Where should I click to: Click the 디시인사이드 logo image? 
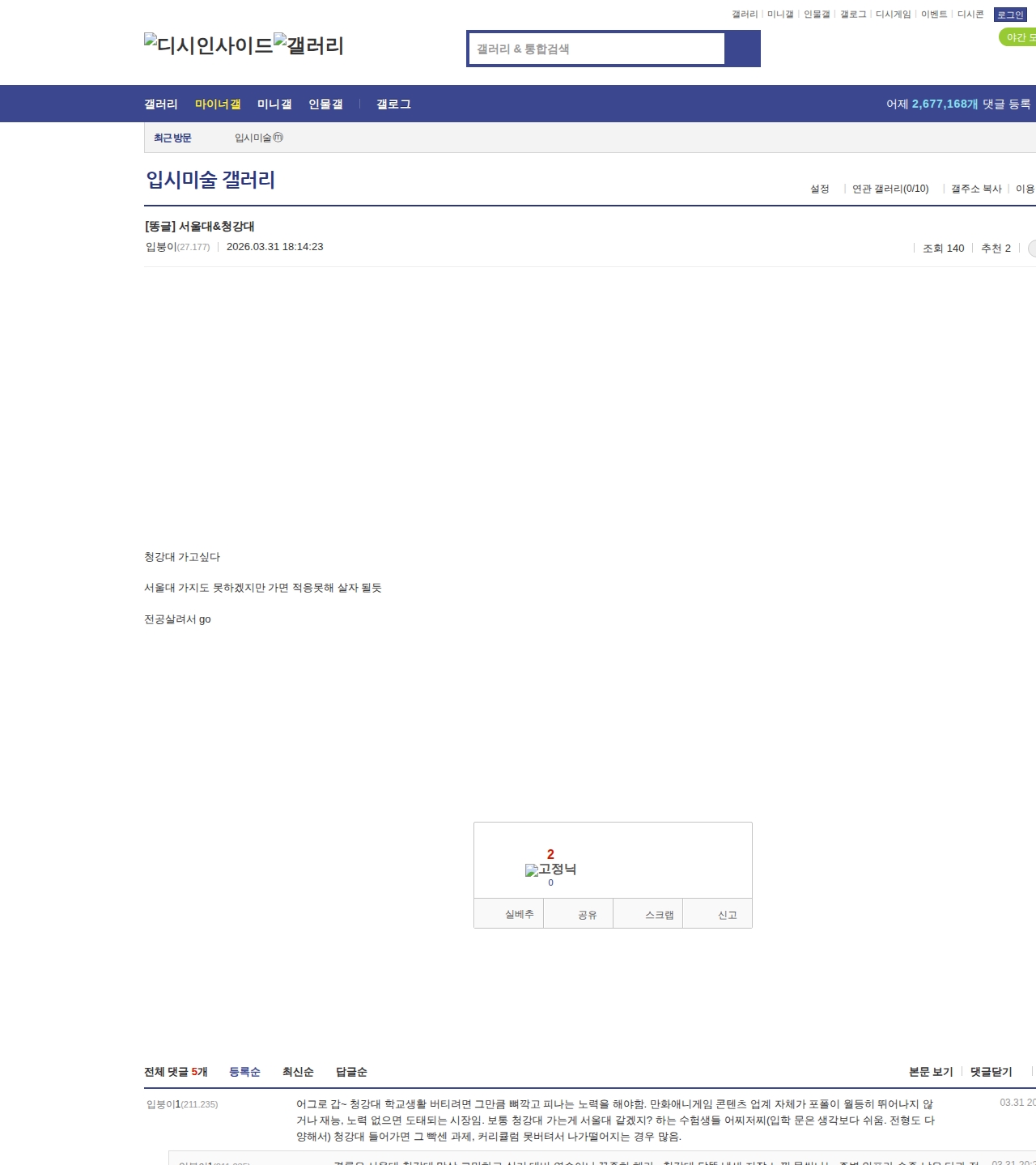[208, 45]
